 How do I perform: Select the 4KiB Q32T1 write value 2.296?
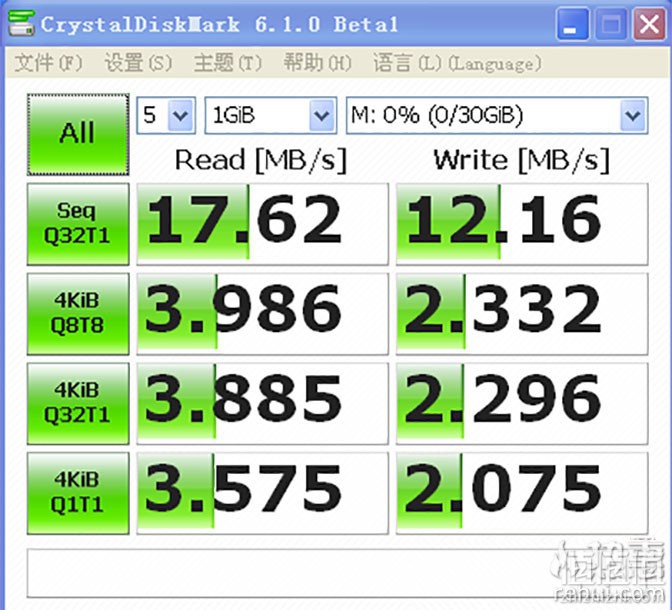[x=522, y=403]
